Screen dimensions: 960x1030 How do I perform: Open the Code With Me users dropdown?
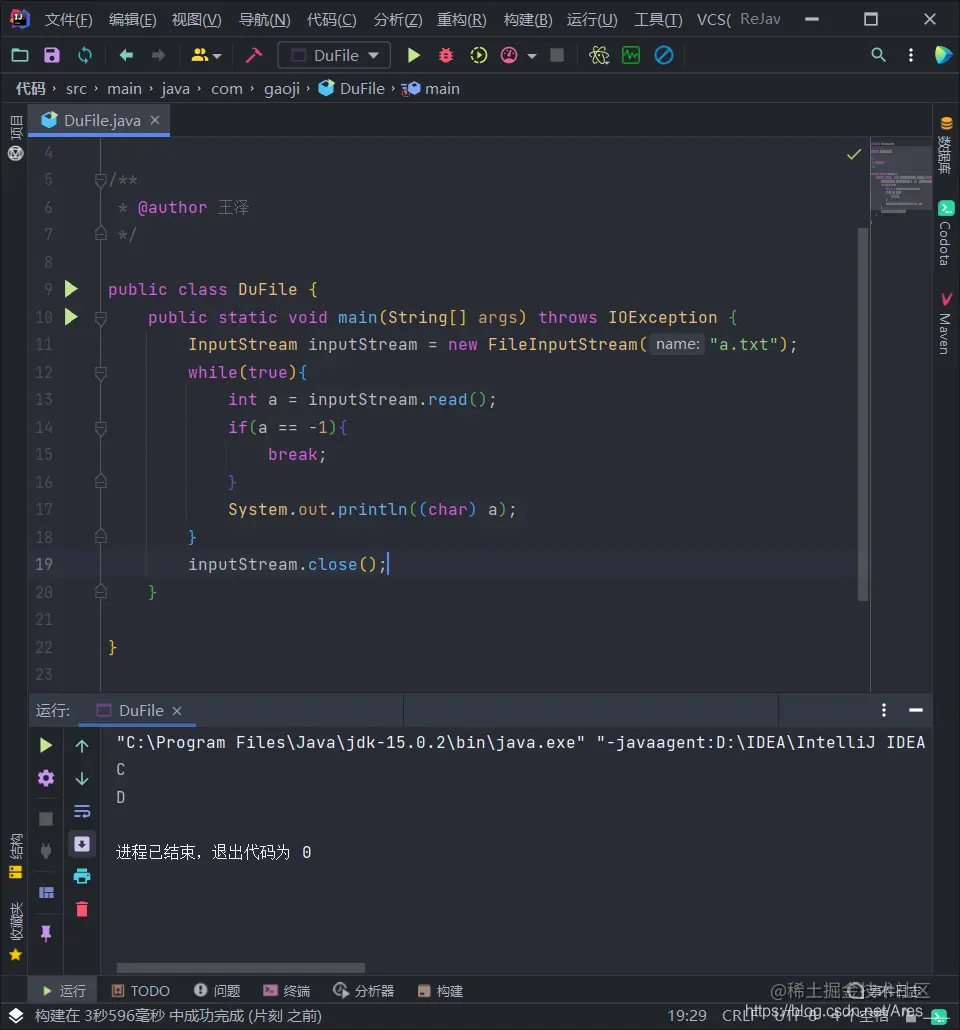[x=206, y=55]
